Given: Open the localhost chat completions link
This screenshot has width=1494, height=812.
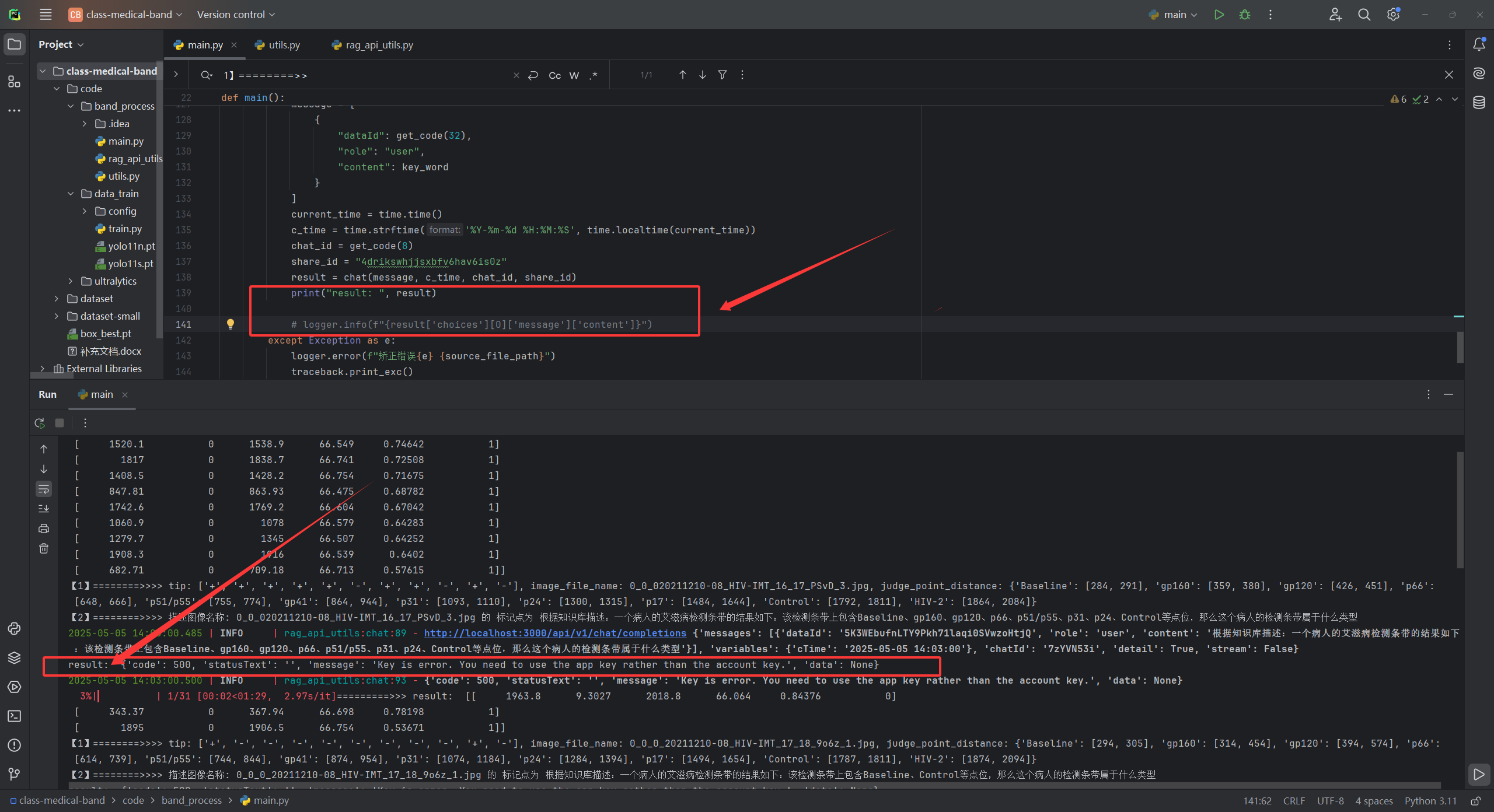Looking at the screenshot, I should click(x=555, y=633).
